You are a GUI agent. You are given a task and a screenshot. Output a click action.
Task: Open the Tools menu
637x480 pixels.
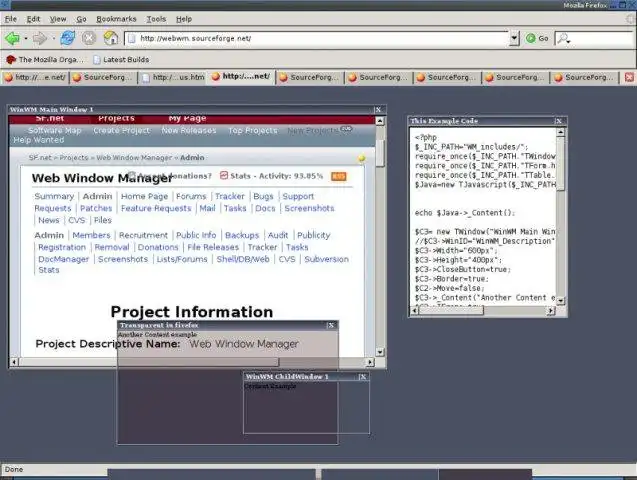(156, 19)
